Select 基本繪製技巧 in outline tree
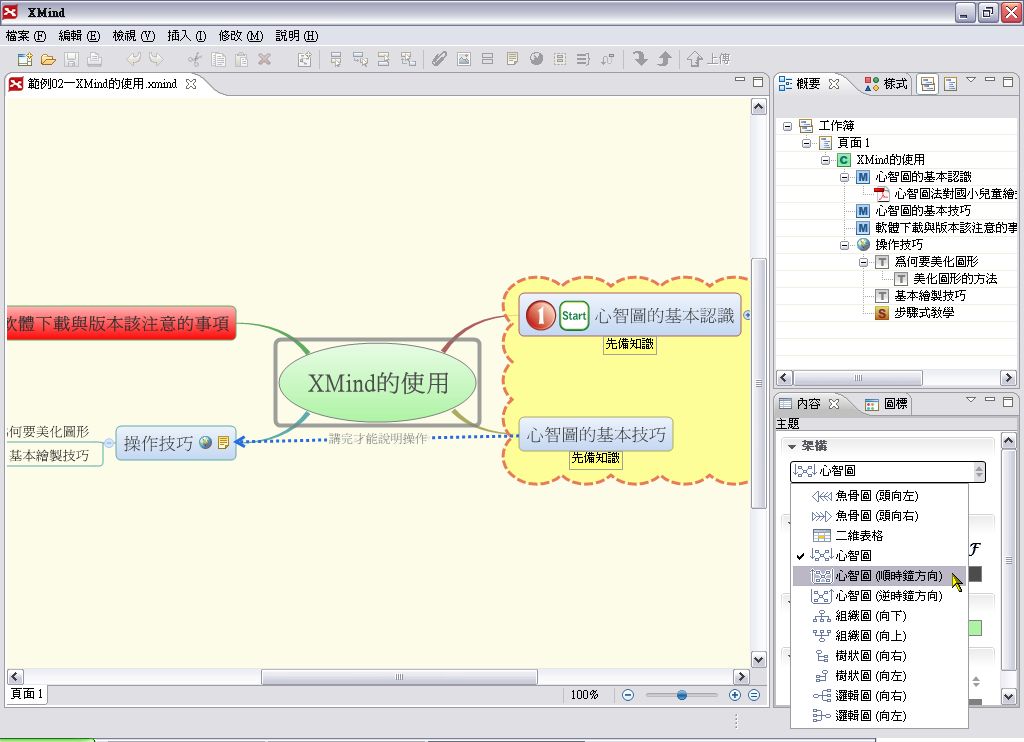 point(930,296)
